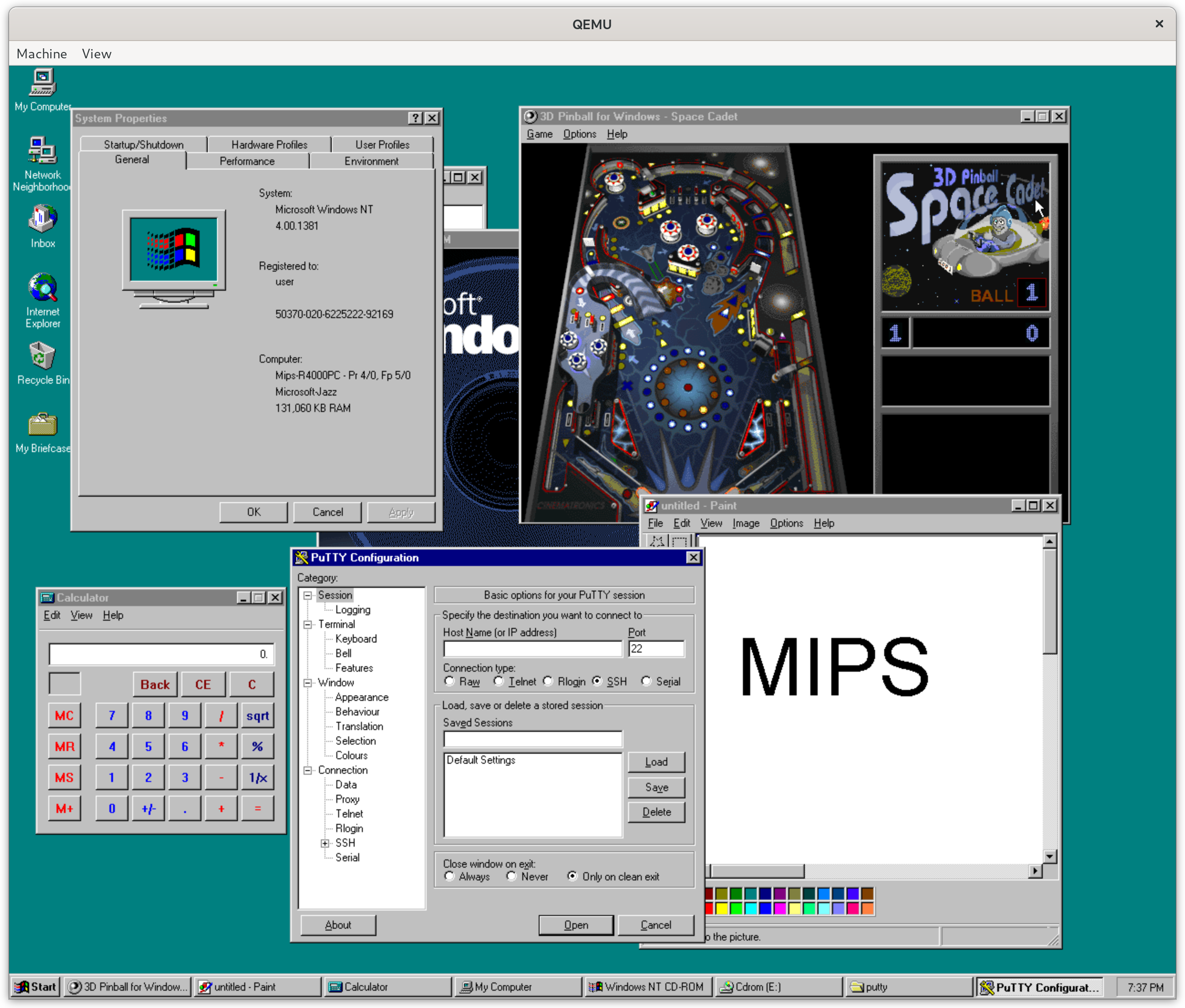Screen dimensions: 1185x1008
Task: Select the Logging item in PuTTY category tree
Action: (352, 610)
